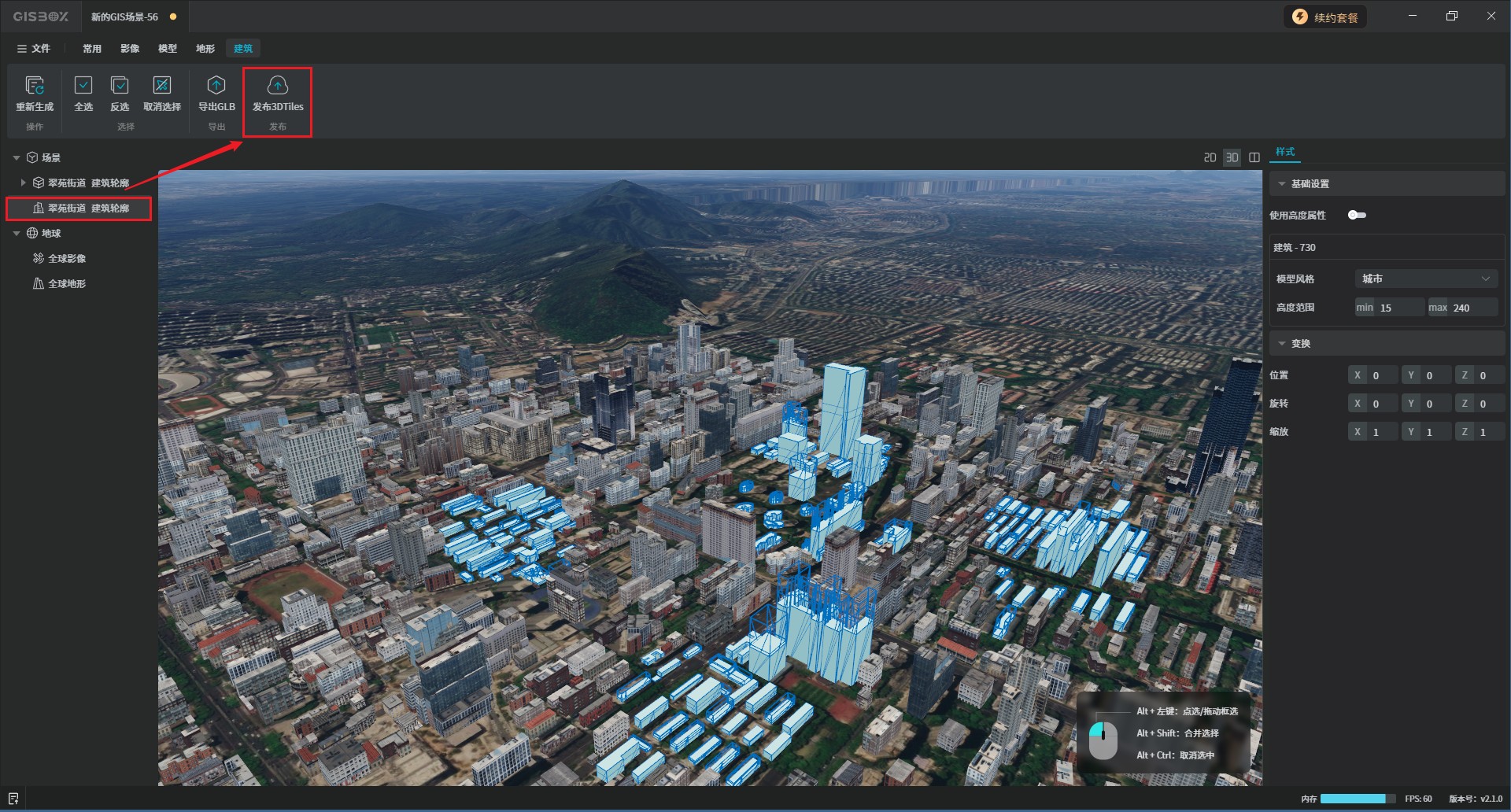Toggle the 使用高度属性 switch

click(1357, 215)
